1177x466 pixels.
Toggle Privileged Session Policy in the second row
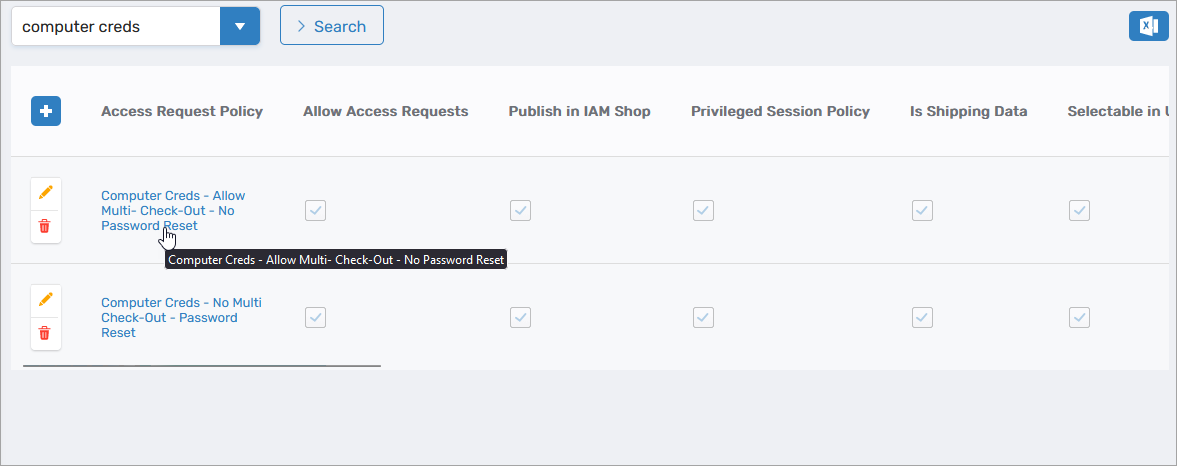click(x=703, y=317)
